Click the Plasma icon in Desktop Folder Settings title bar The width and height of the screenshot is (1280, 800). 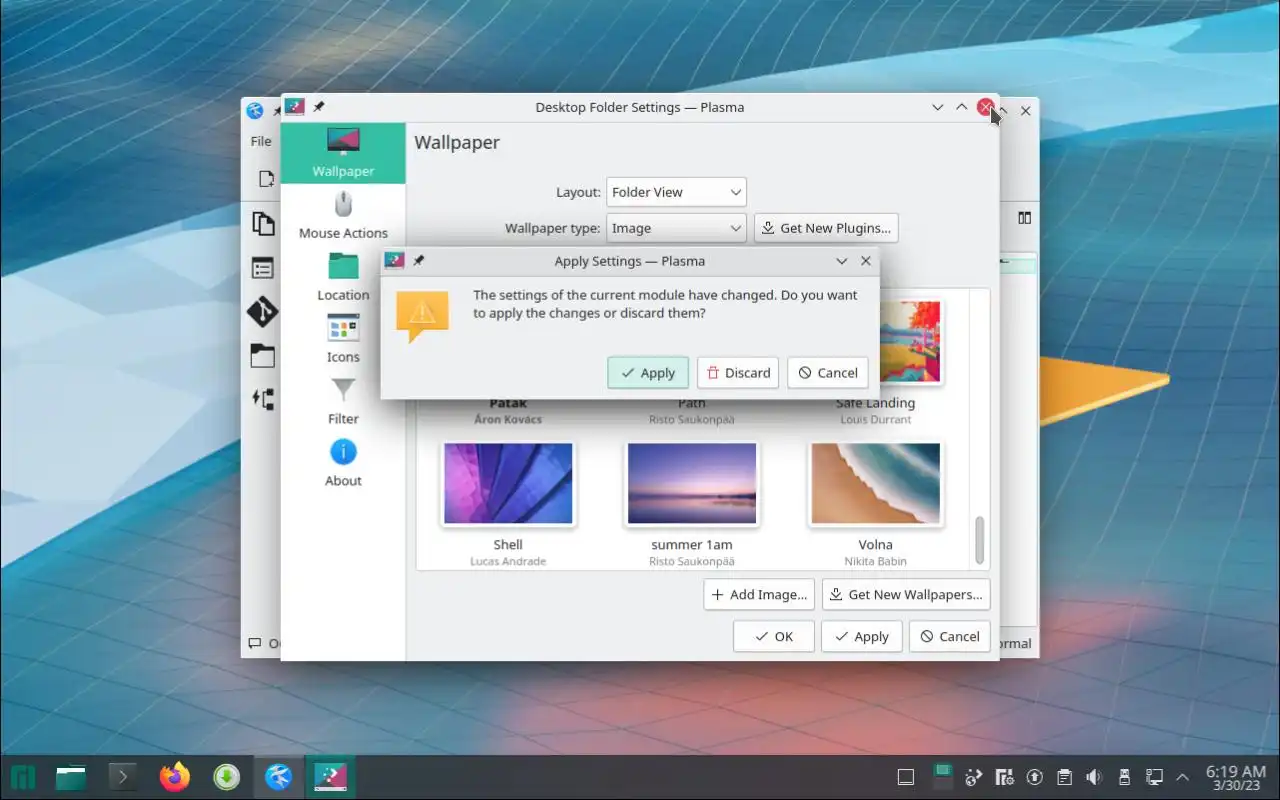click(x=294, y=107)
